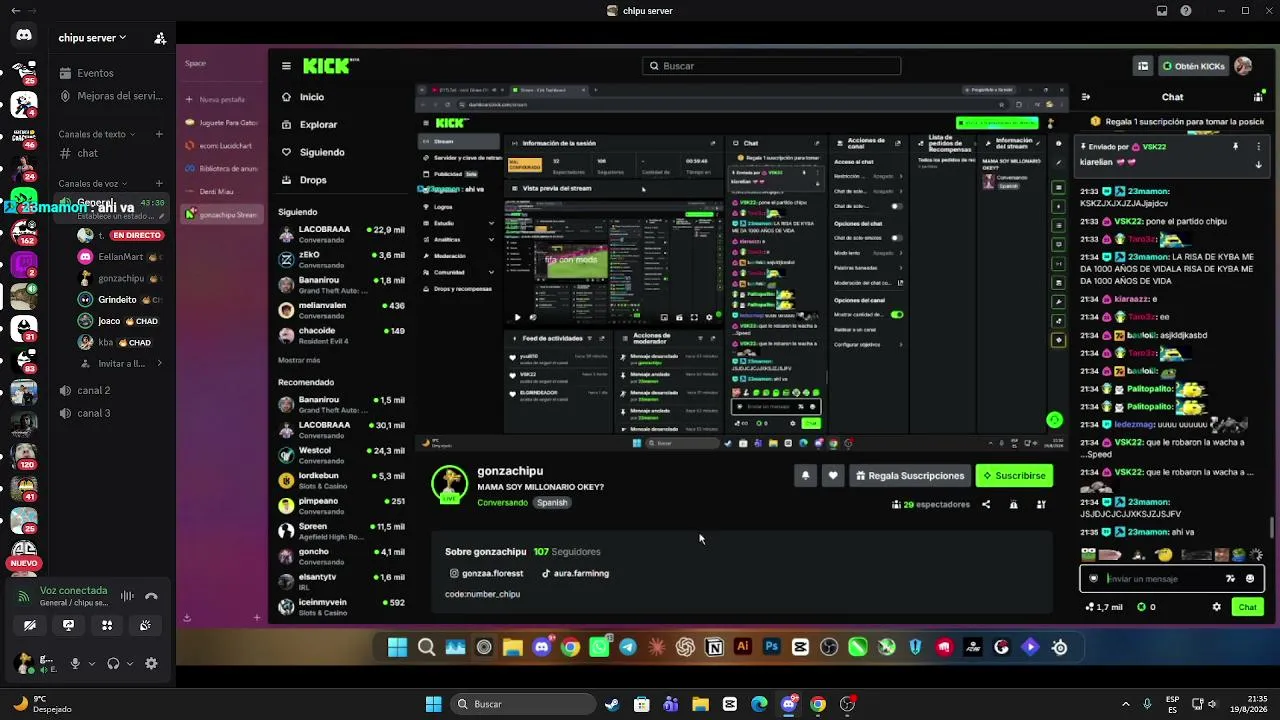Viewport: 1280px width, 720px height.
Task: Select user Grindeito in voice channel
Action: pos(118,299)
